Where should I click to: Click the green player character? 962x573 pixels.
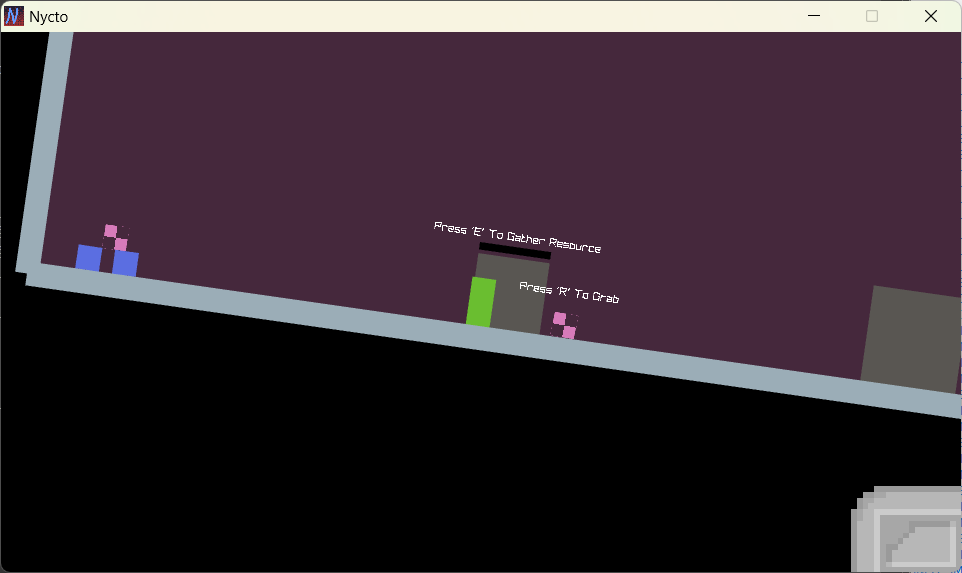(x=481, y=302)
